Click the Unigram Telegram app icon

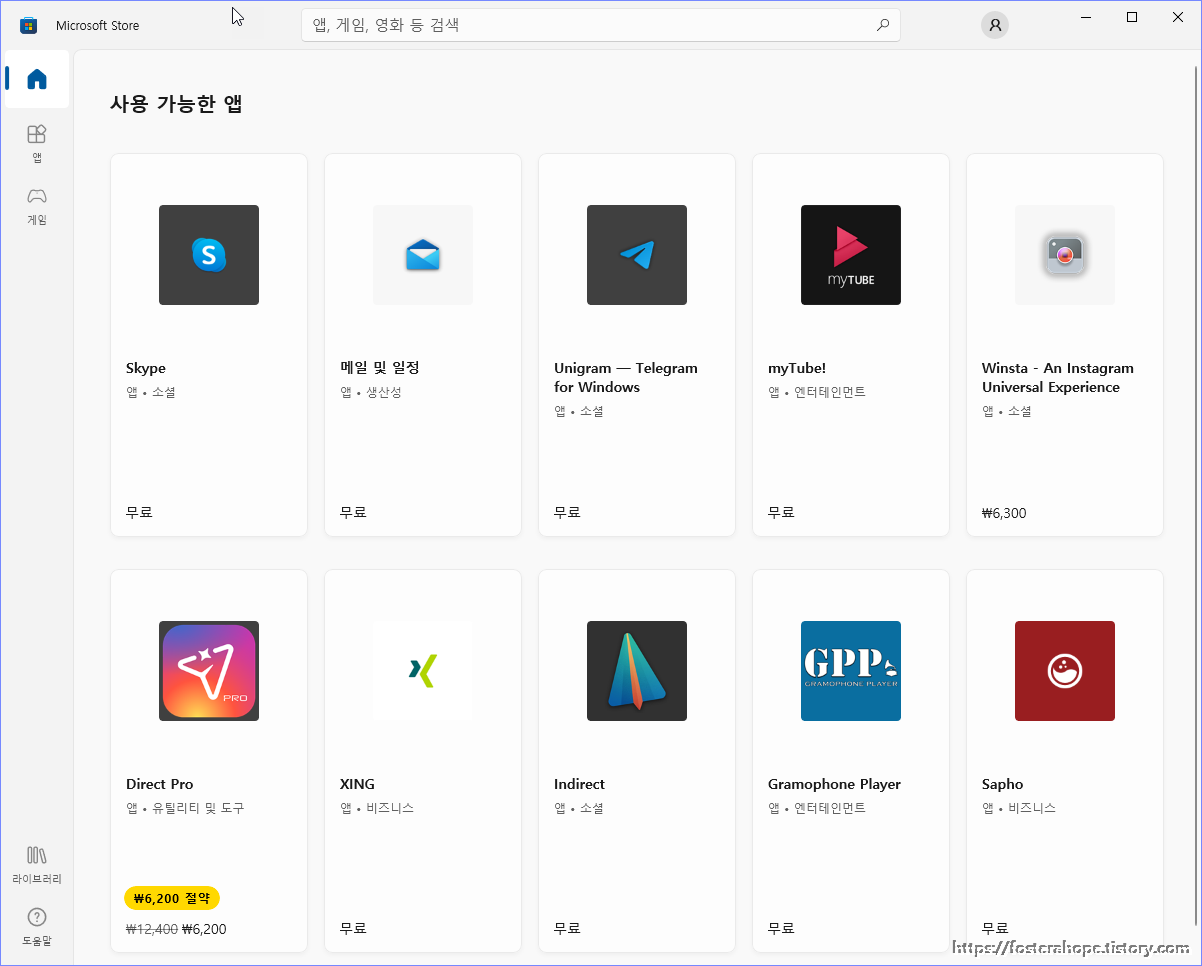[637, 255]
